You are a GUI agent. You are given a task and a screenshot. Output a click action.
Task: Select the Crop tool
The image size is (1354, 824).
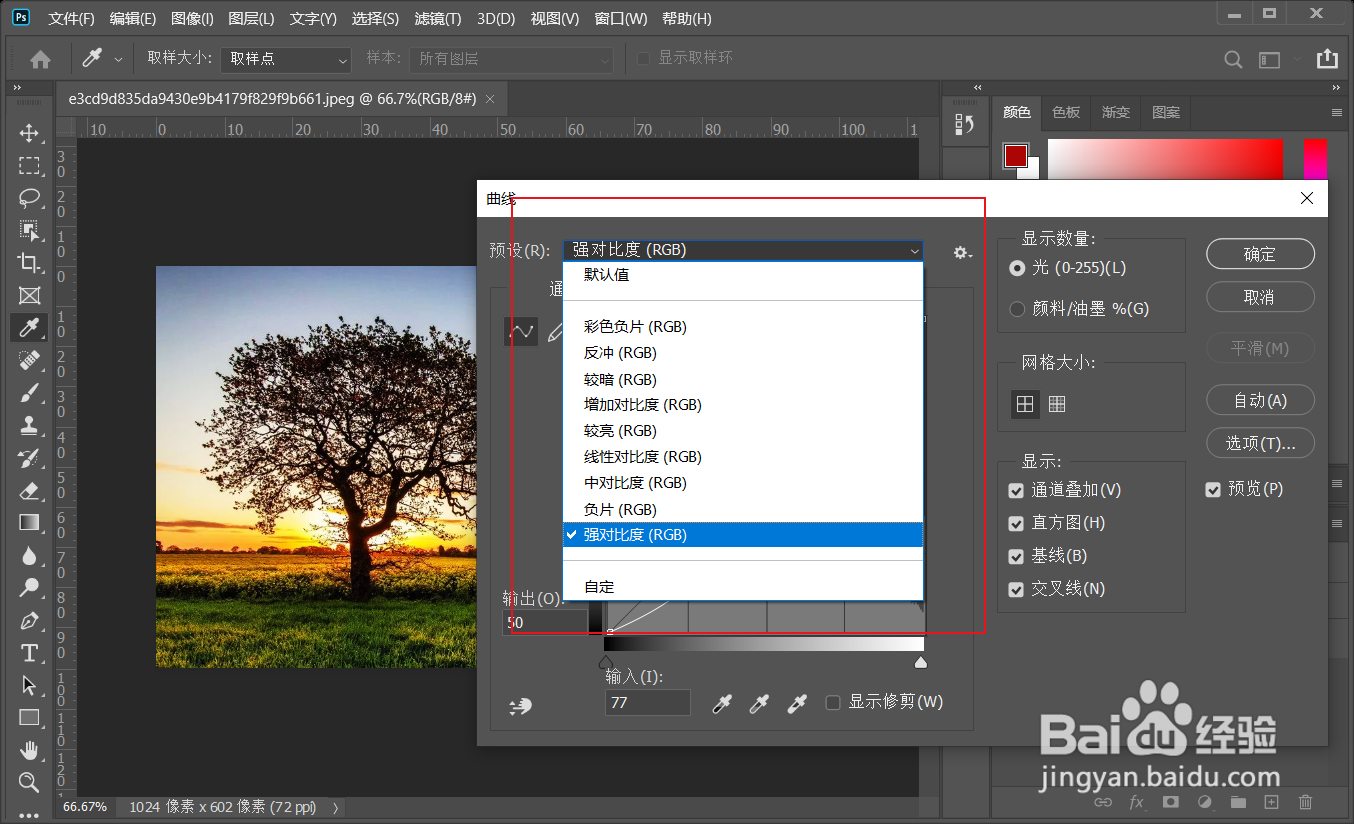(x=29, y=263)
